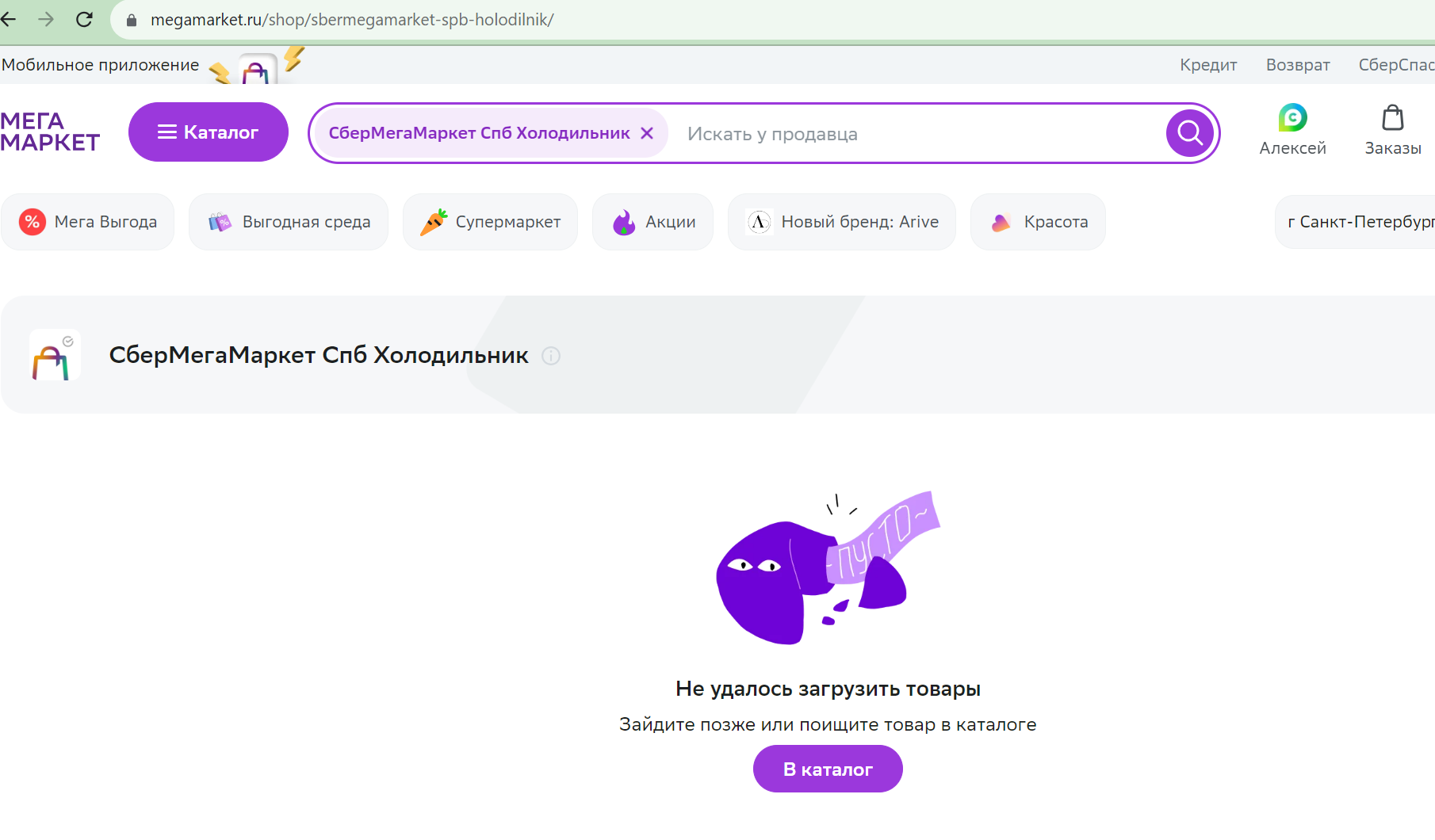
Task: Click the info icon beside shop name
Action: click(551, 356)
